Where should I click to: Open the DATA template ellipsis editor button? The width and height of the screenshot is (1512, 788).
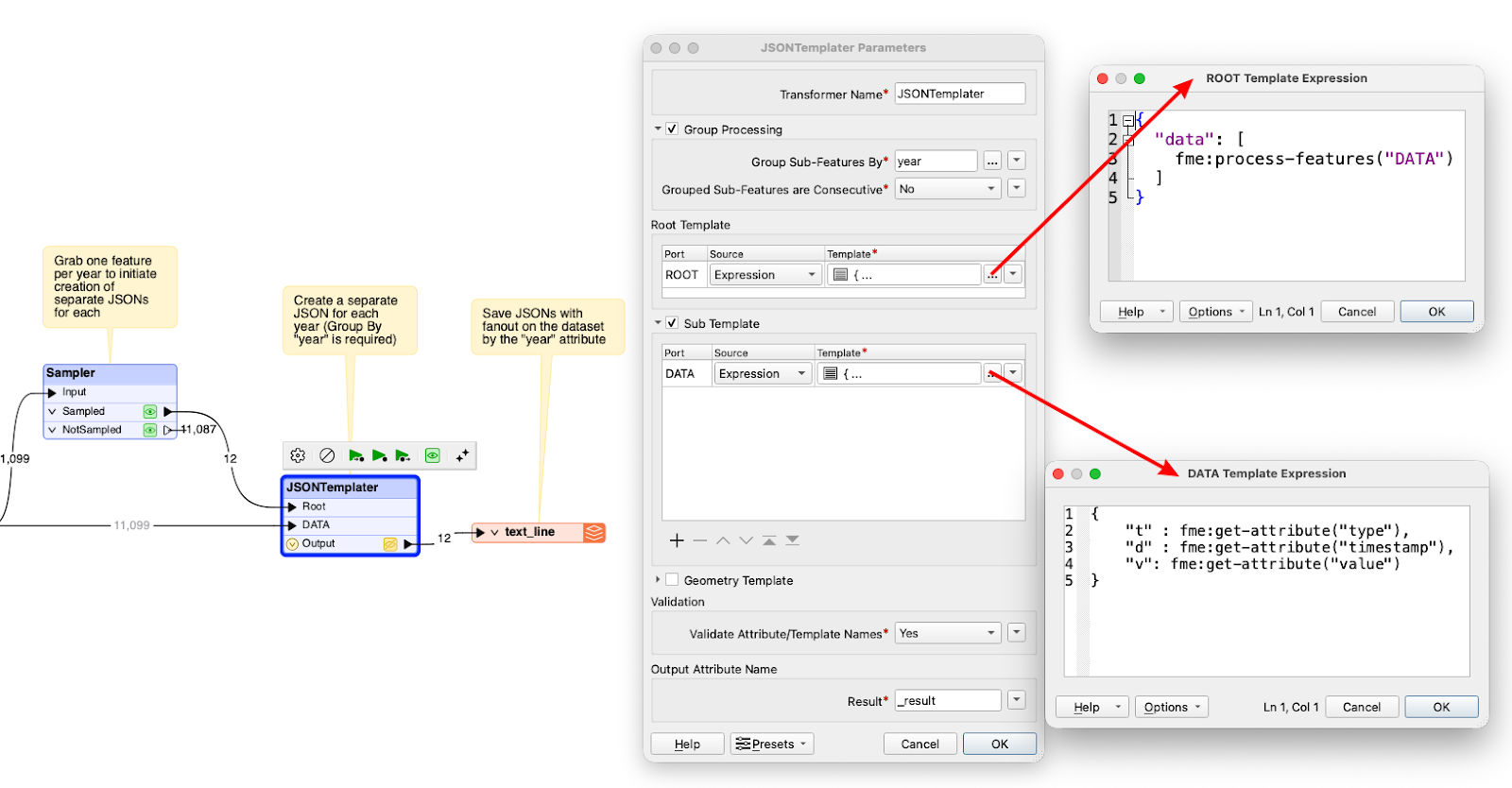point(992,373)
